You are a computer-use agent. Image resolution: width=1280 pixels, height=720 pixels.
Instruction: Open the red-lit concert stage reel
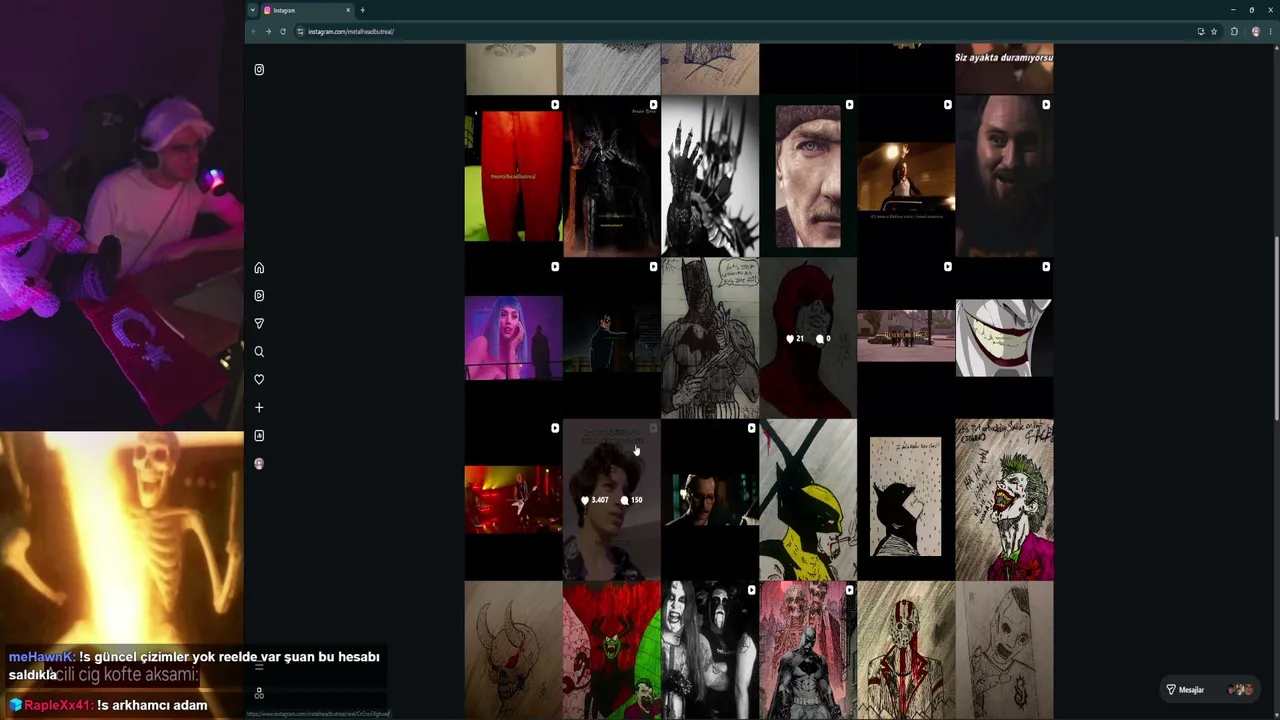coord(513,500)
